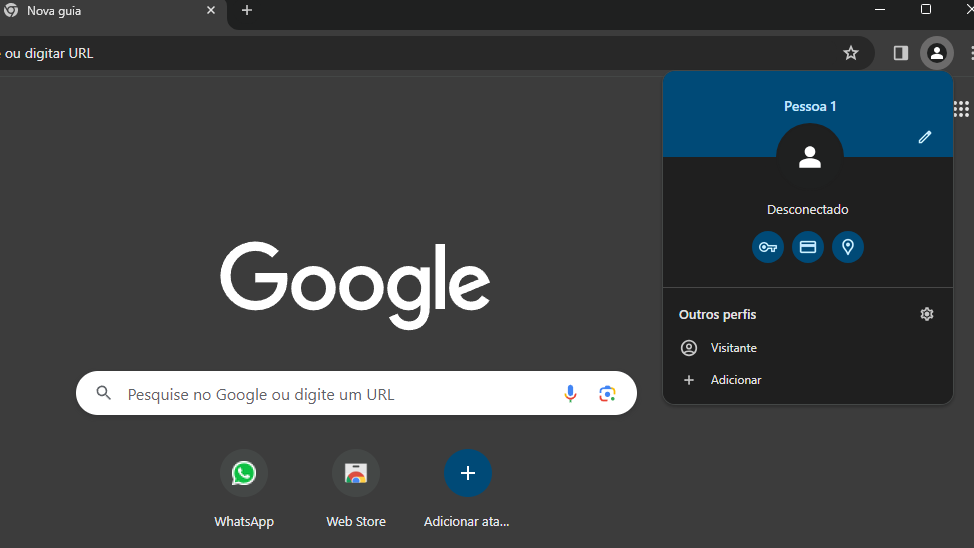This screenshot has width=974, height=548.
Task: Choose Adicionar to add a profile
Action: (735, 380)
